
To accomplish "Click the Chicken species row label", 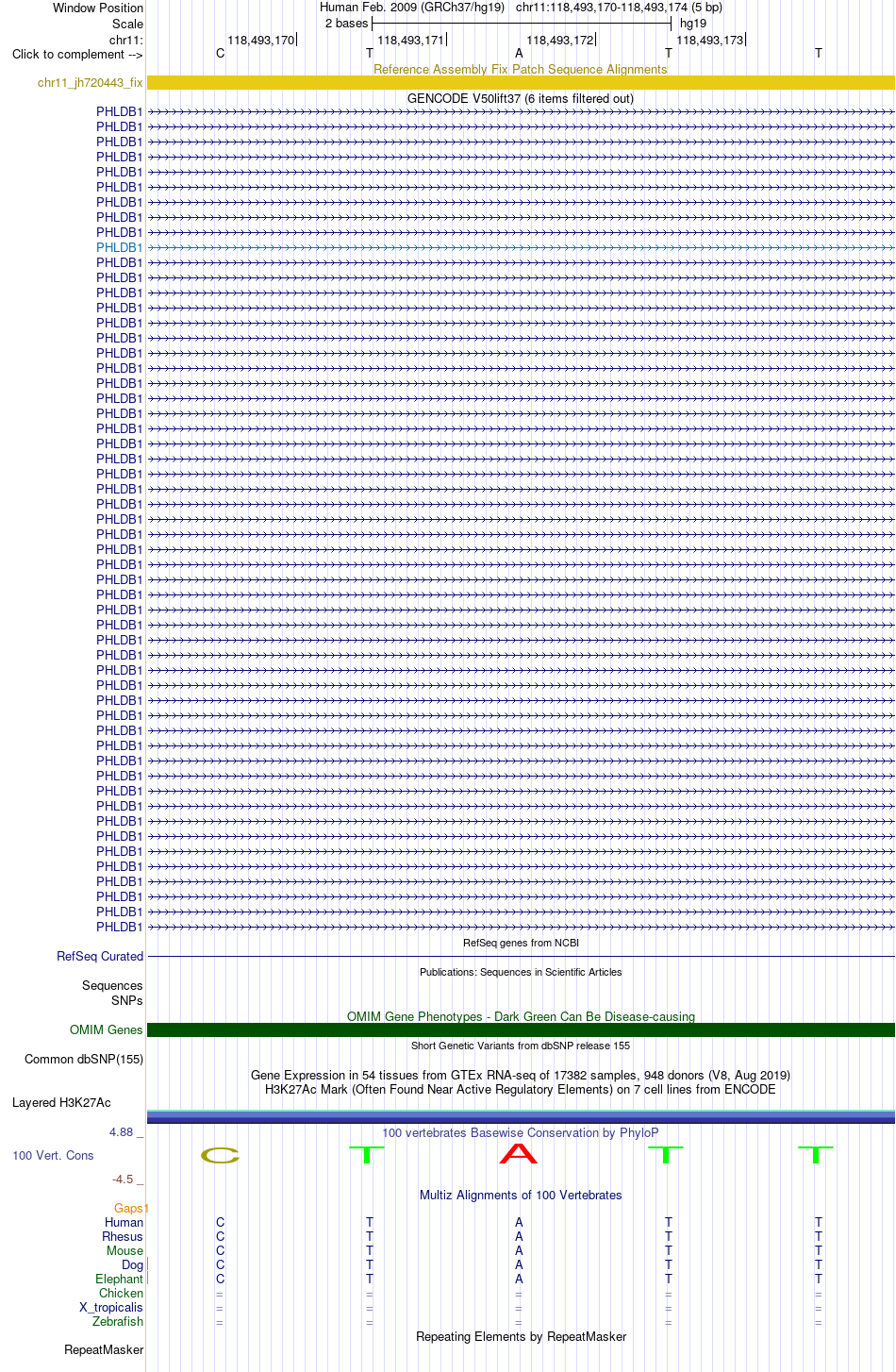I will click(121, 1293).
